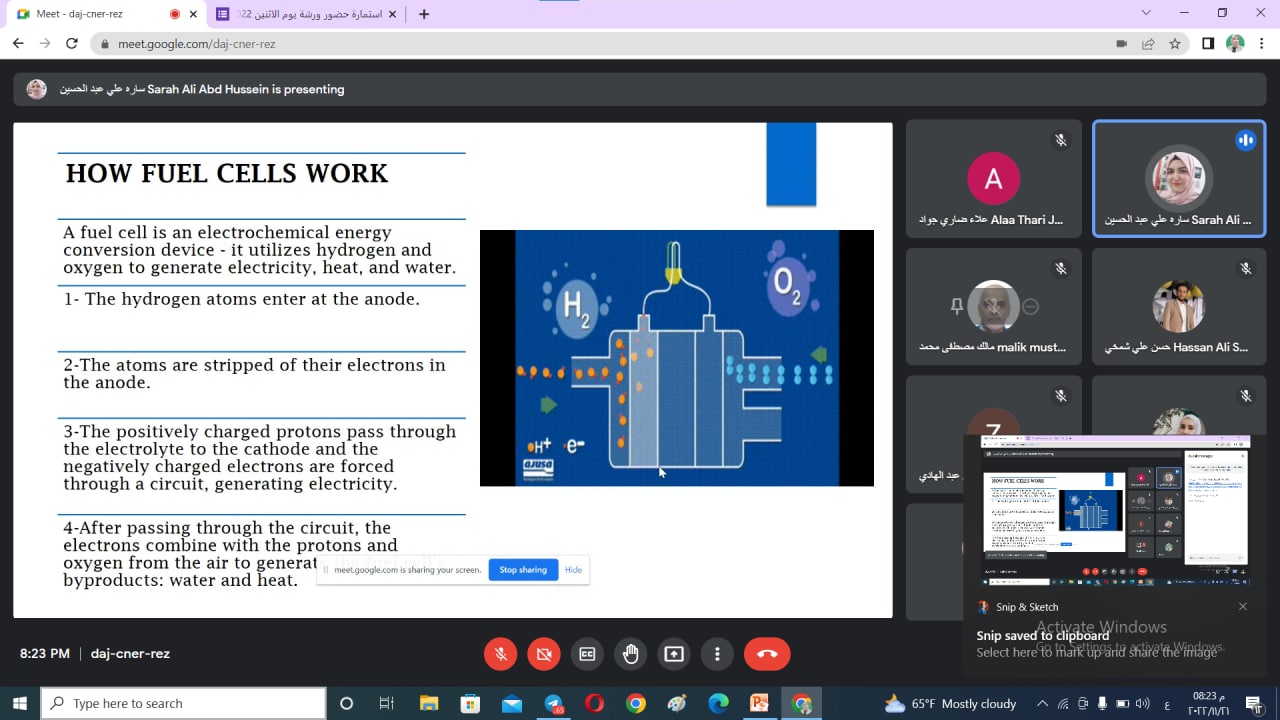
Task: Click Stop sharing button
Action: pyautogui.click(x=523, y=570)
